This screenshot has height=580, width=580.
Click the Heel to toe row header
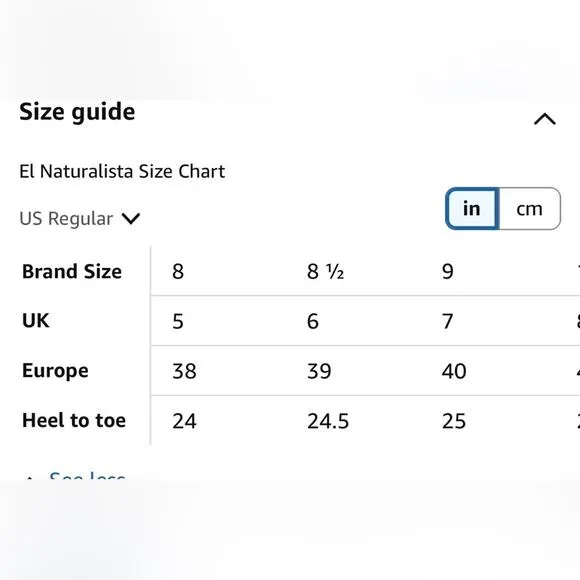(x=74, y=420)
